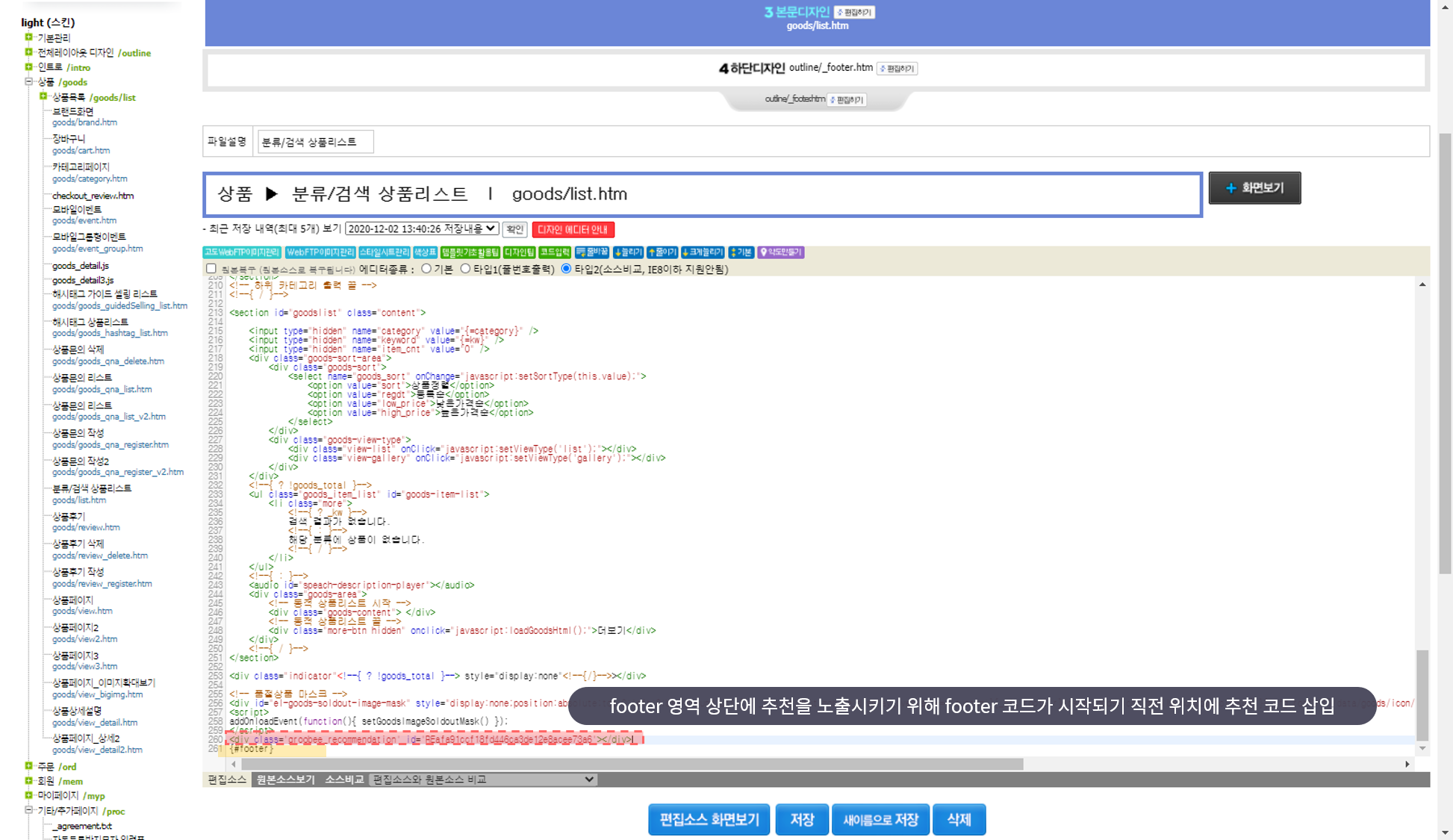
Task: Click the 늘리기 expand editor icon
Action: pos(628,252)
